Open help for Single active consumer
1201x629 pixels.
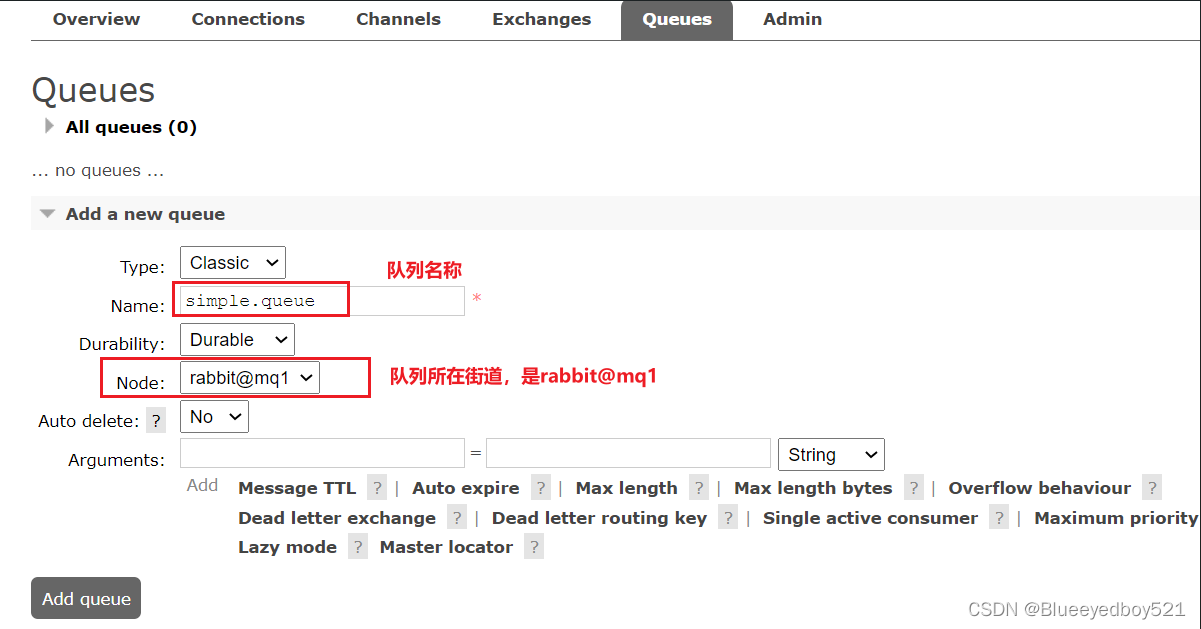coord(999,518)
